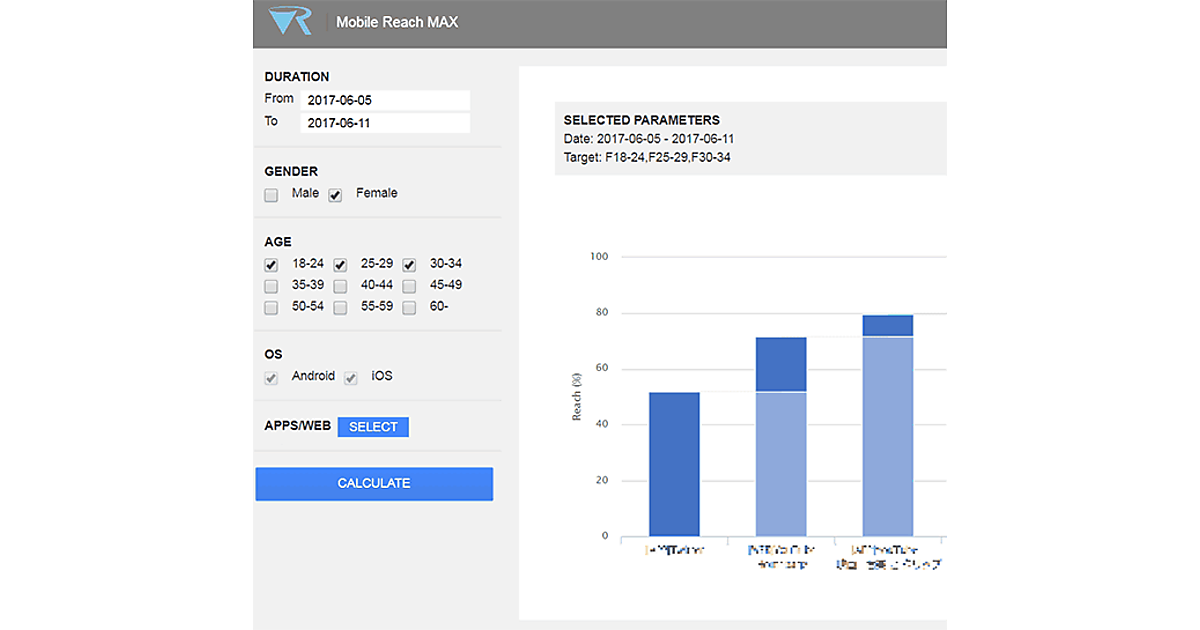Select the dark blue top of third bar

tap(888, 326)
